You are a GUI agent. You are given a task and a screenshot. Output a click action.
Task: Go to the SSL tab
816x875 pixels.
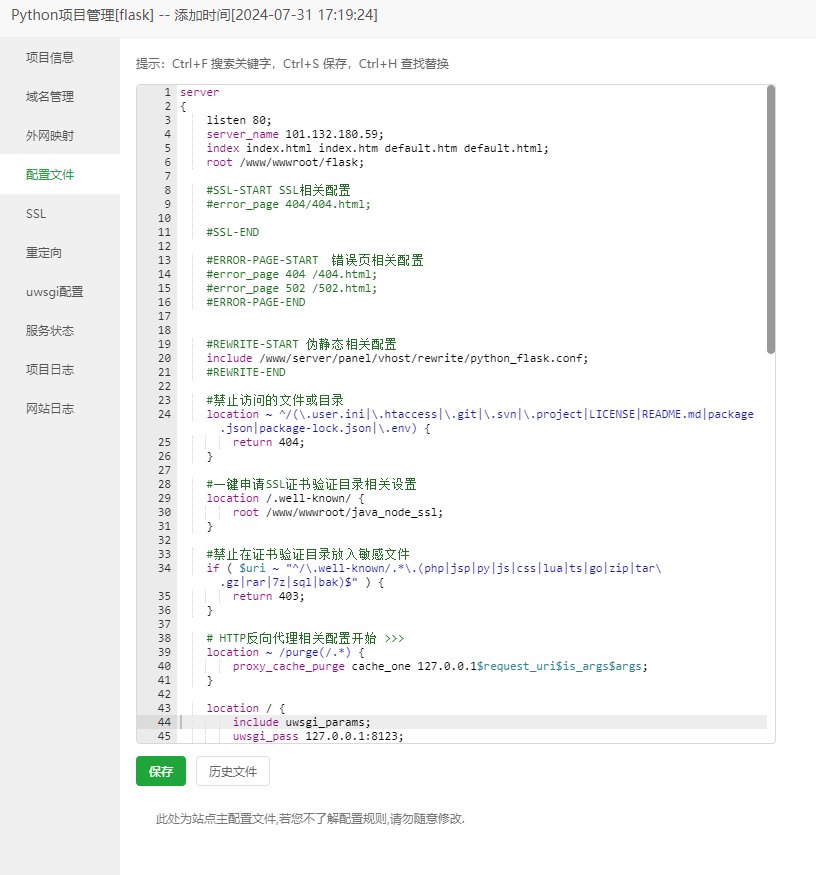(36, 214)
